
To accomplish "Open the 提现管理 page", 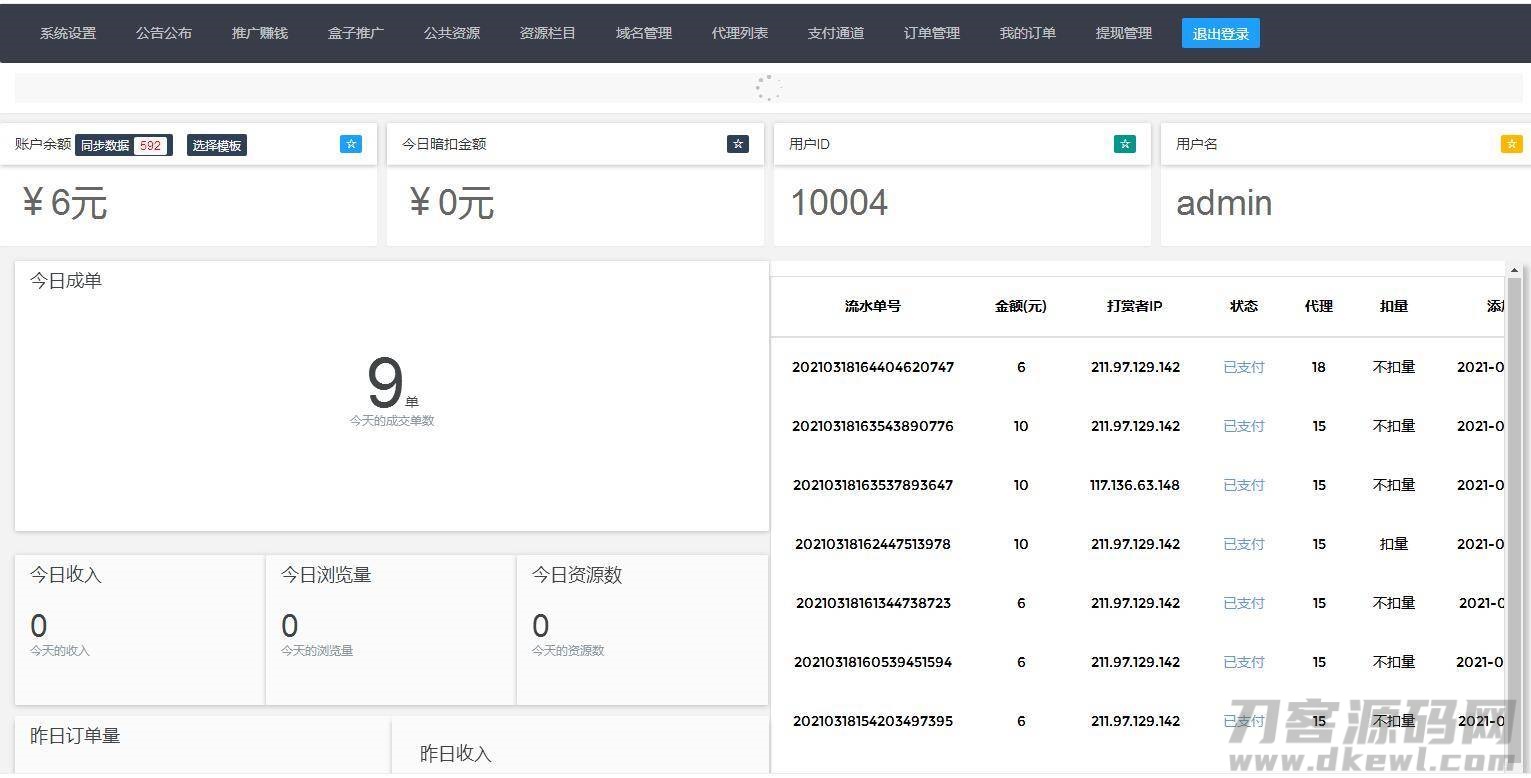I will [1123, 33].
